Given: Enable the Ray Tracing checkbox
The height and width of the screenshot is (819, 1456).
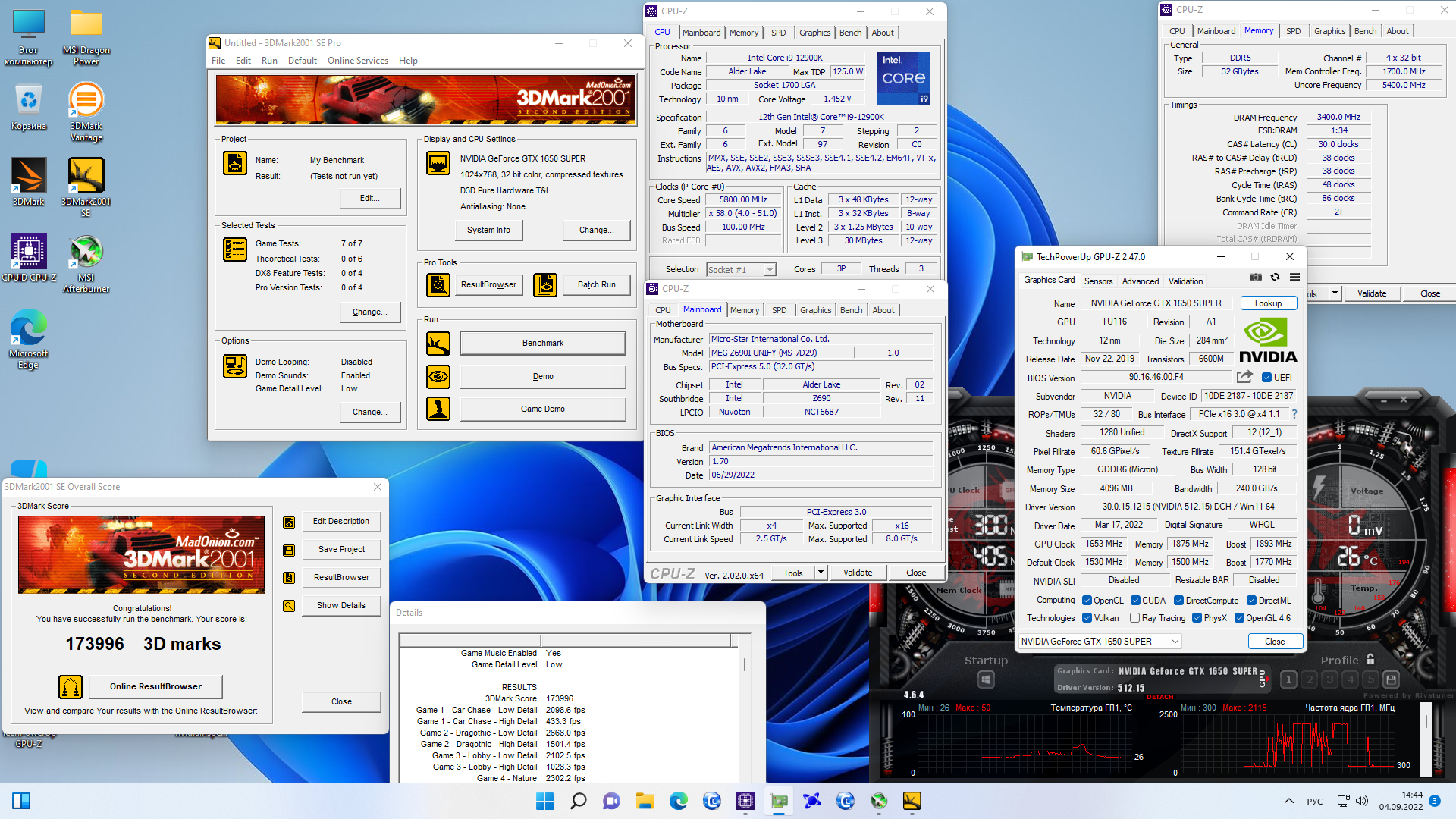Looking at the screenshot, I should (x=1134, y=618).
